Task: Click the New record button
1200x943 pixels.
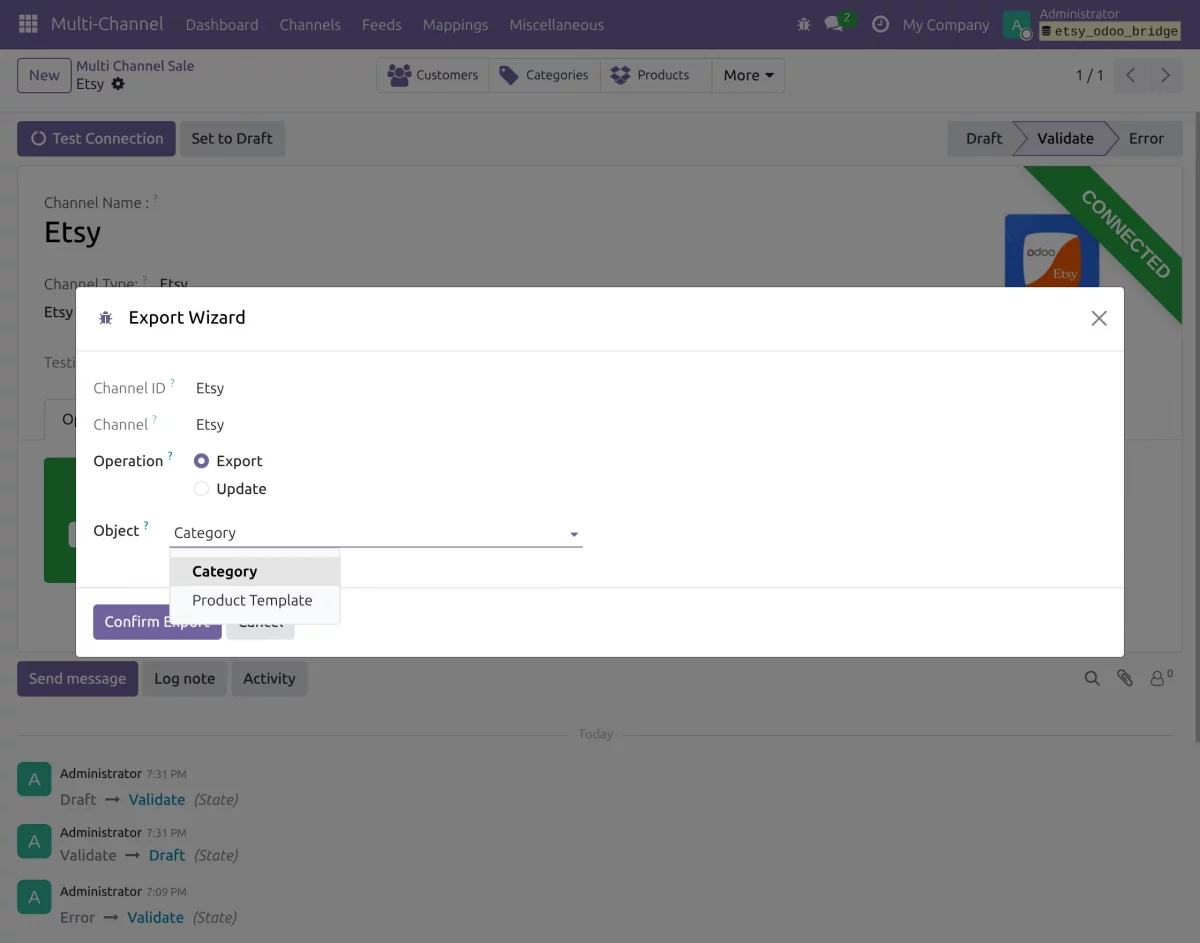Action: point(44,75)
